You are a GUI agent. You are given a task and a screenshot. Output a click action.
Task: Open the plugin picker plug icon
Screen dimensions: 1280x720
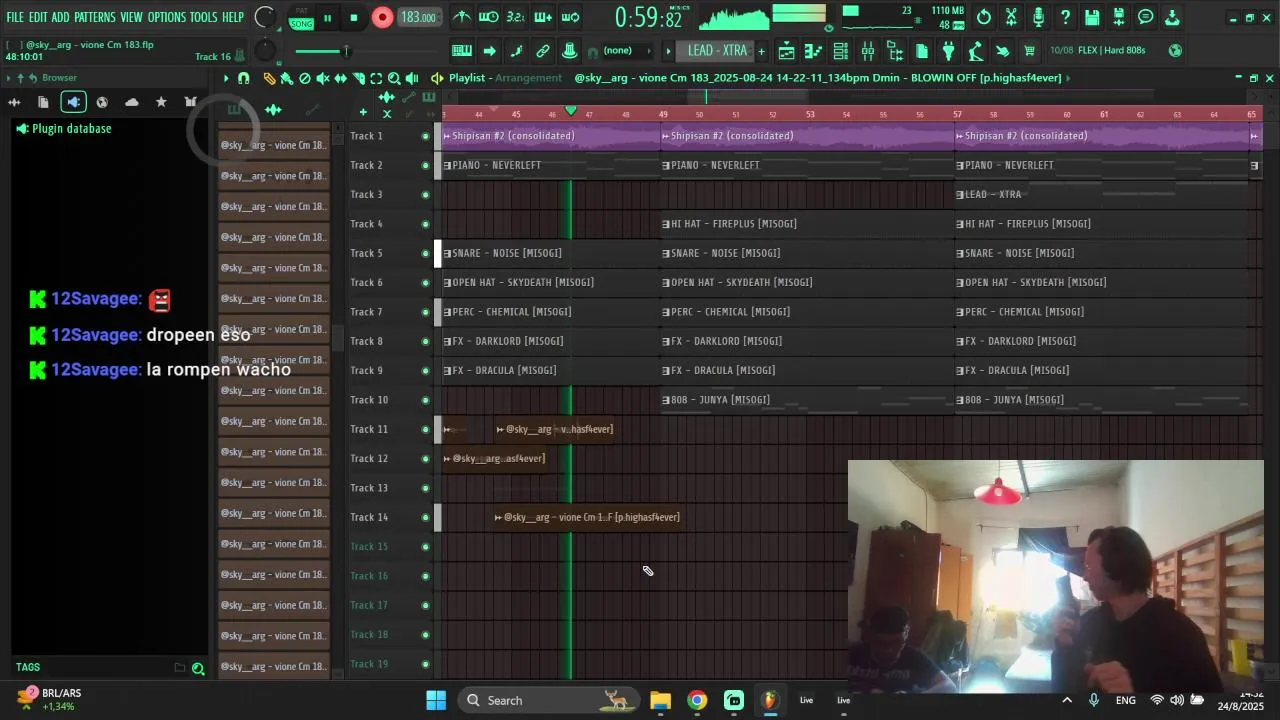click(x=948, y=51)
